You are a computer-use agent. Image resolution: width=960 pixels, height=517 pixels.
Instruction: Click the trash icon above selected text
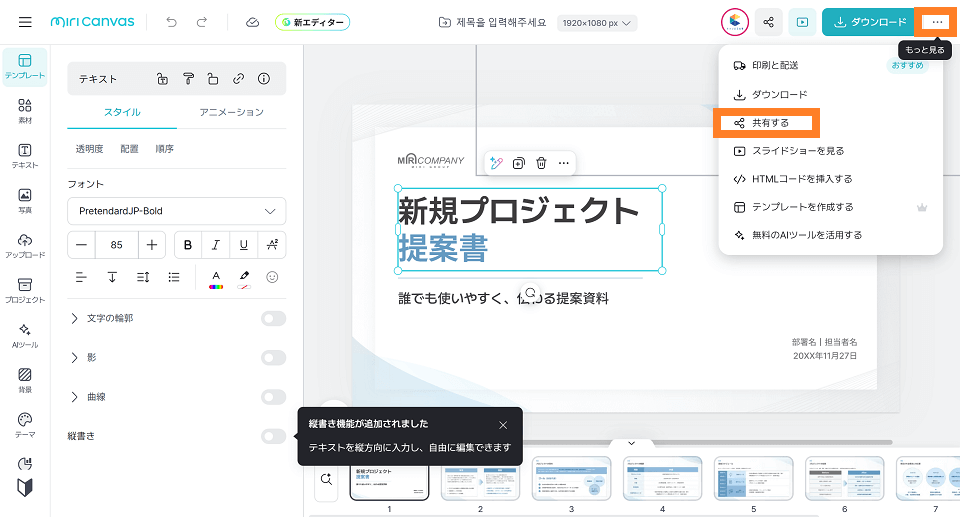point(541,163)
